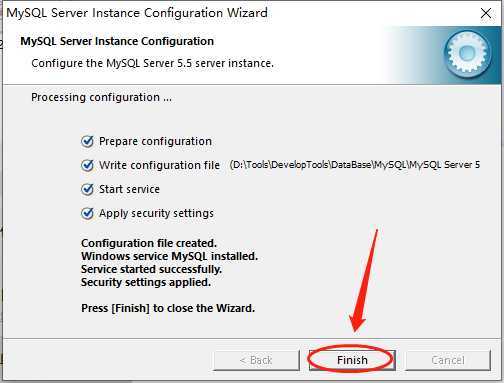Click the checkmark beside Write configuration file

coord(87,165)
